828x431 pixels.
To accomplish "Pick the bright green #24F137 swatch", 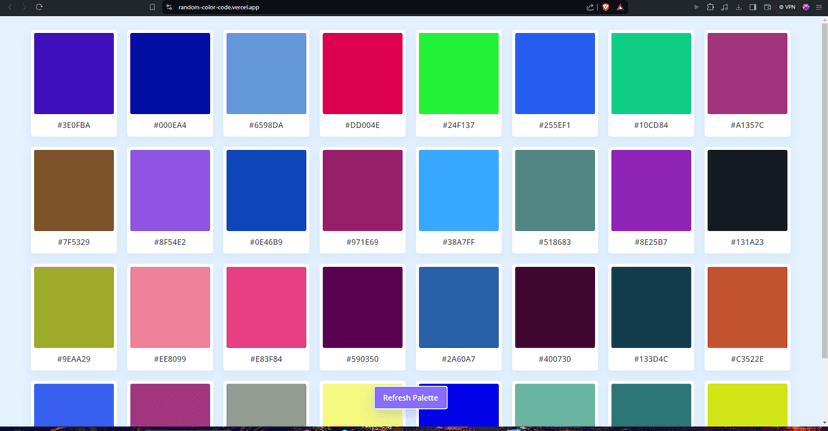I will tap(458, 74).
